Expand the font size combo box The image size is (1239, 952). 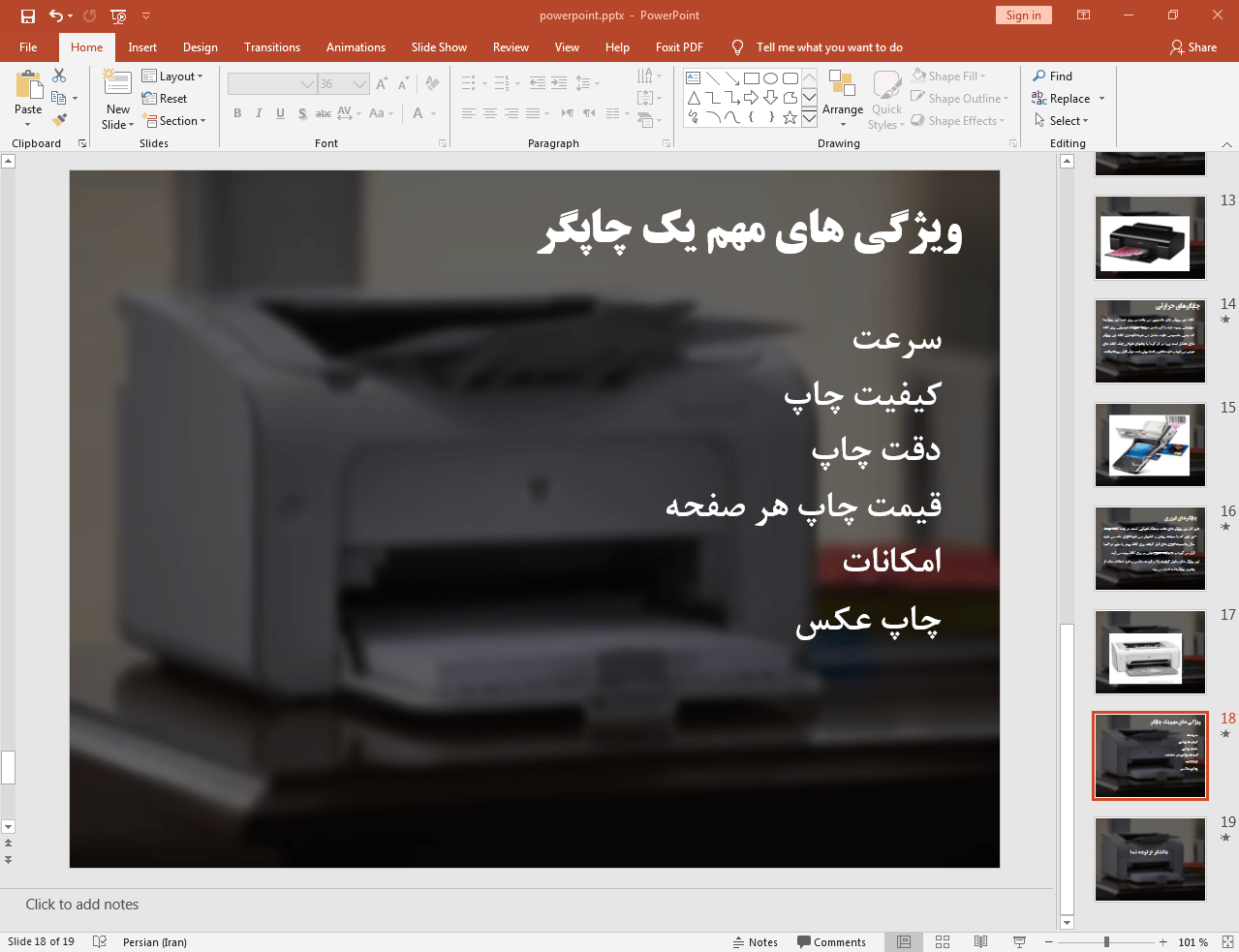pos(359,84)
